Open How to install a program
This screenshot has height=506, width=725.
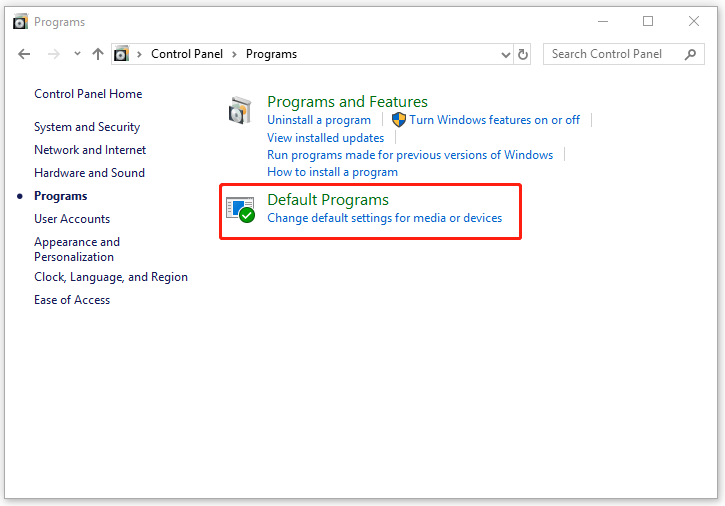pyautogui.click(x=332, y=172)
